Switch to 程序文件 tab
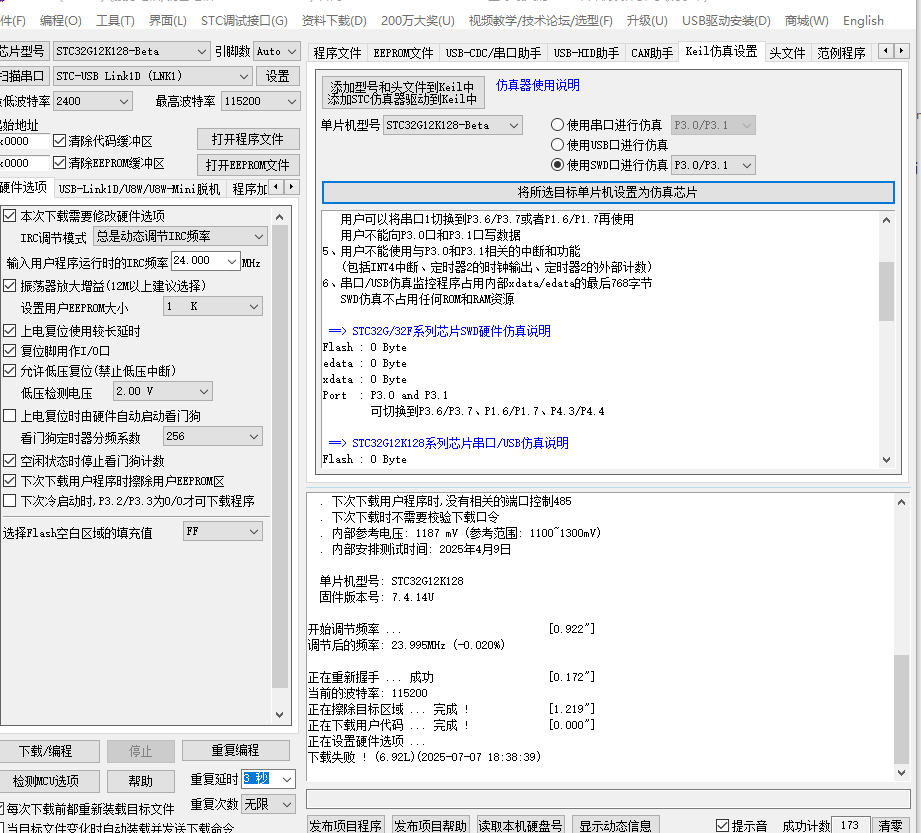 coord(337,53)
